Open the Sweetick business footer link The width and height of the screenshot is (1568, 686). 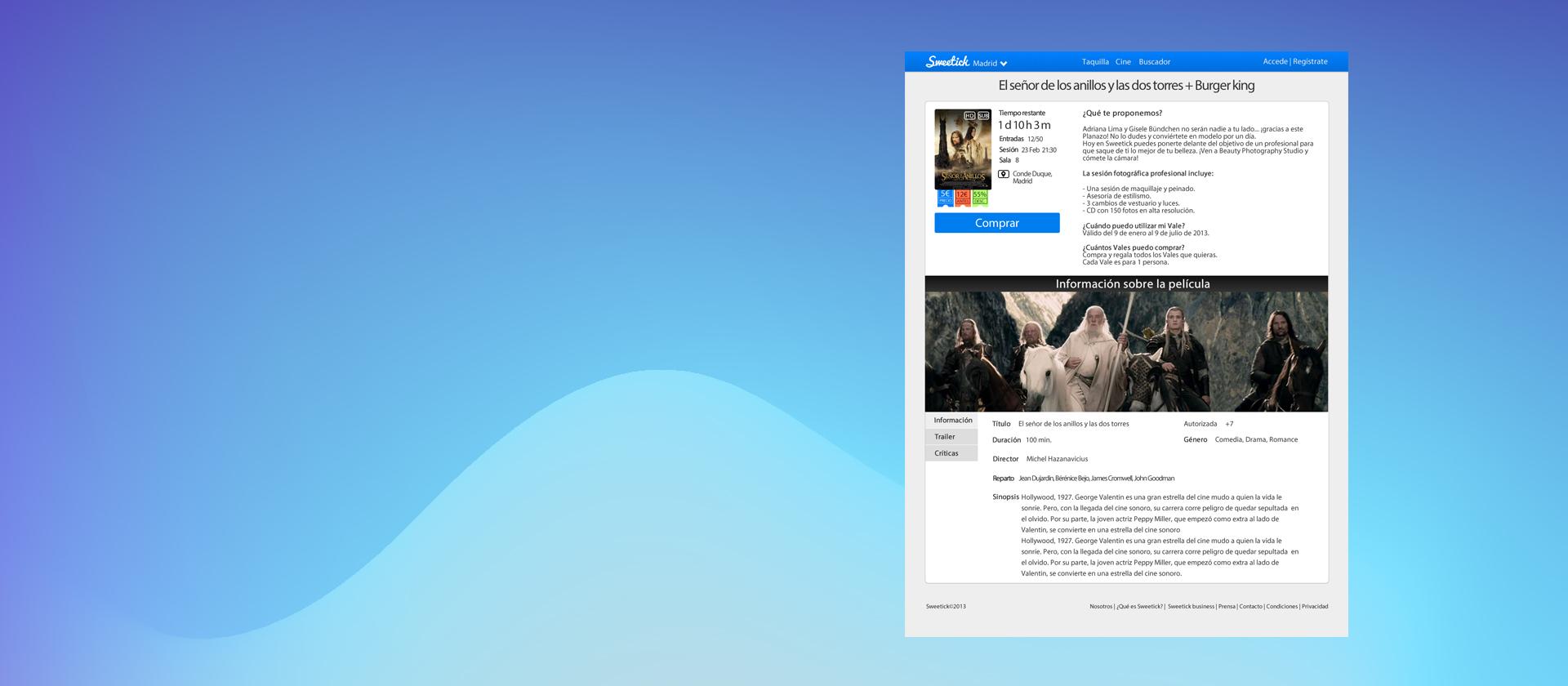1191,607
